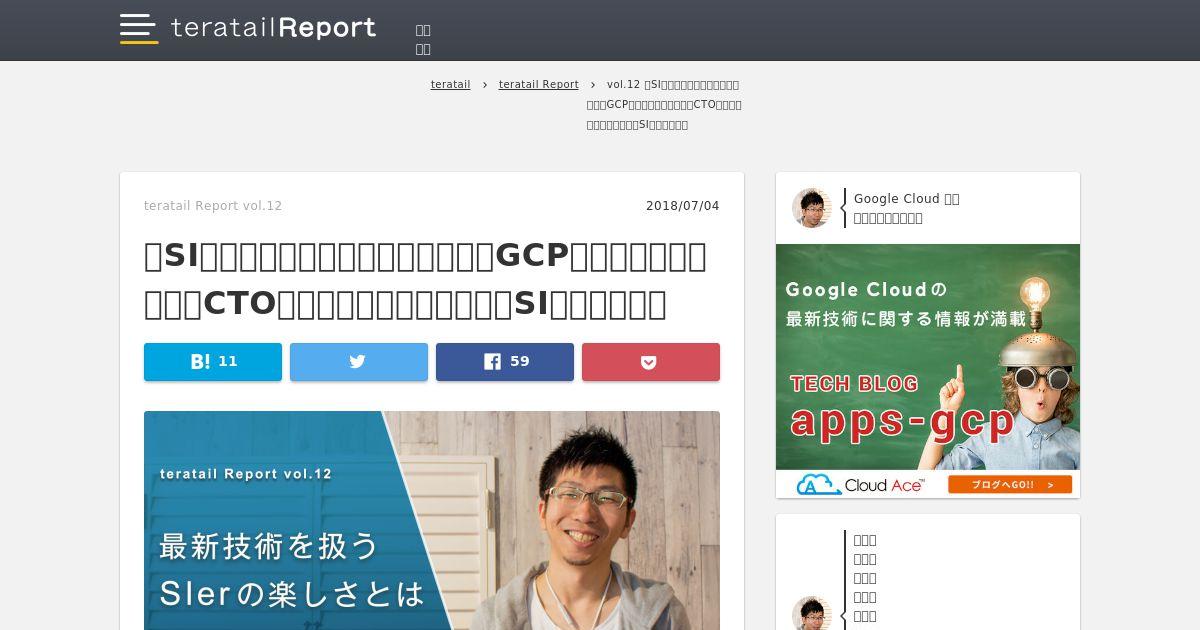This screenshot has width=1200, height=630.
Task: Click the Facebook f icon
Action: coord(492,362)
